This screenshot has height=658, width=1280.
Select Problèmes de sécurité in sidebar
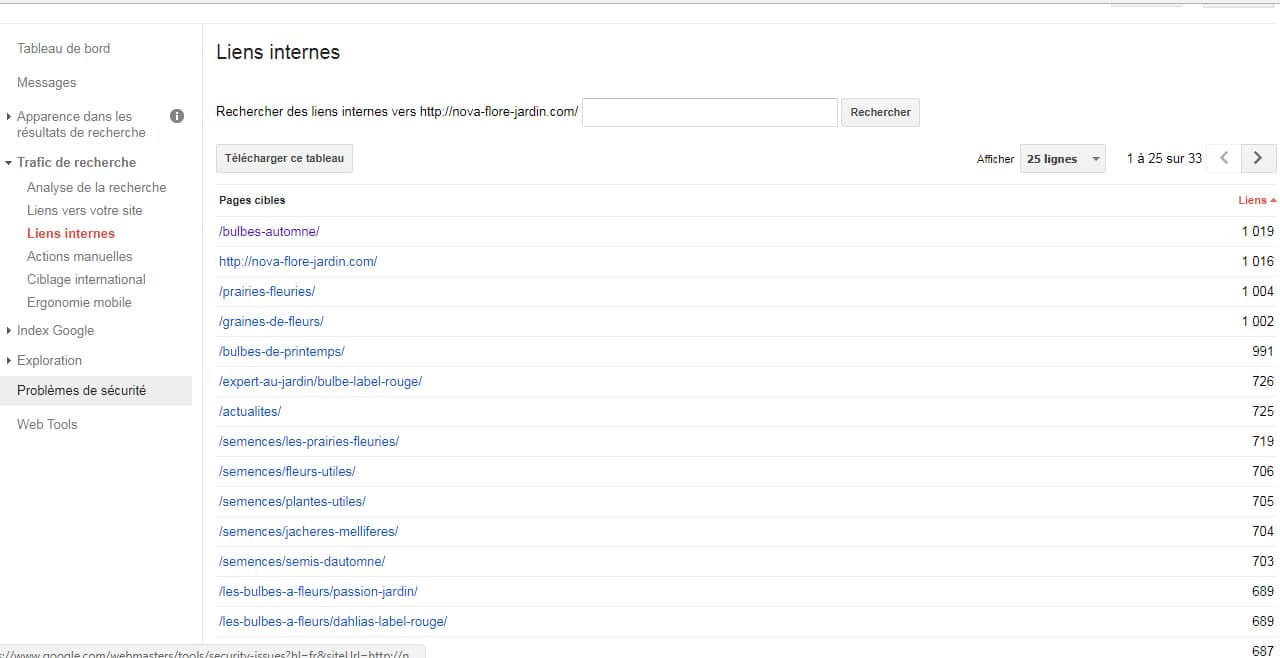[81, 390]
